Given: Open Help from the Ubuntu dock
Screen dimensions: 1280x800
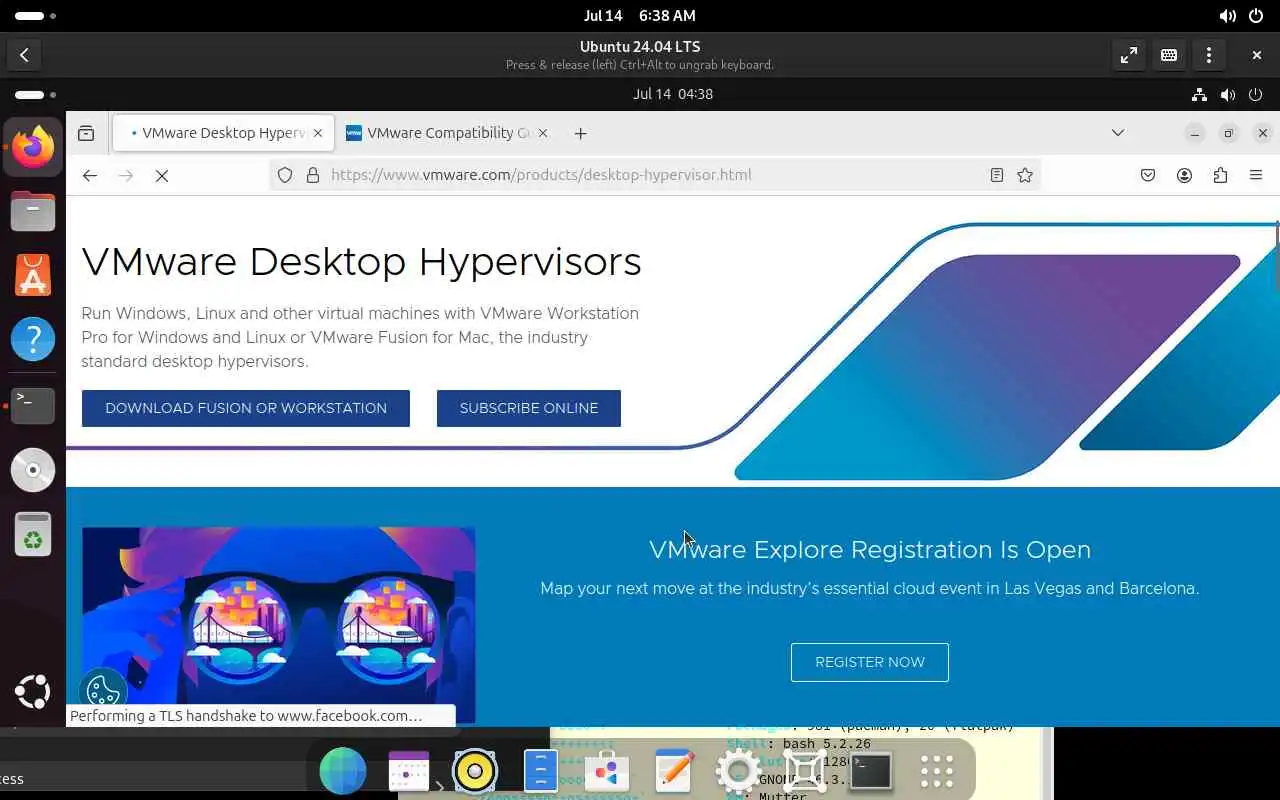Looking at the screenshot, I should 33,339.
